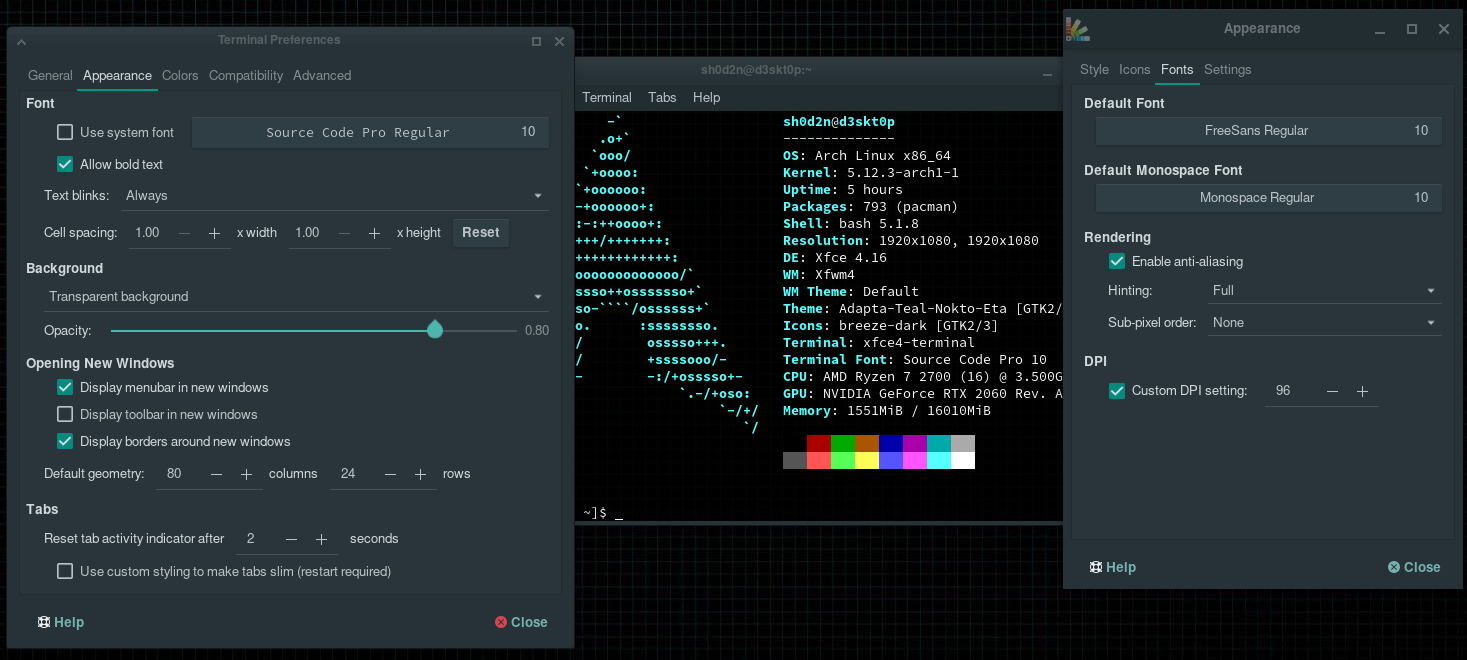
Task: Increase default geometry rows
Action: (420, 474)
